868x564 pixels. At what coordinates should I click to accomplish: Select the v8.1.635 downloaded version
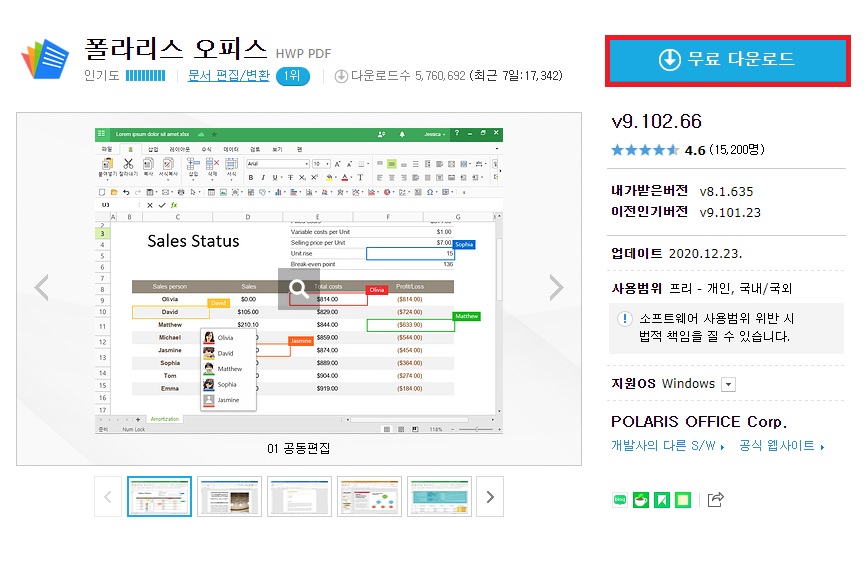coord(726,192)
